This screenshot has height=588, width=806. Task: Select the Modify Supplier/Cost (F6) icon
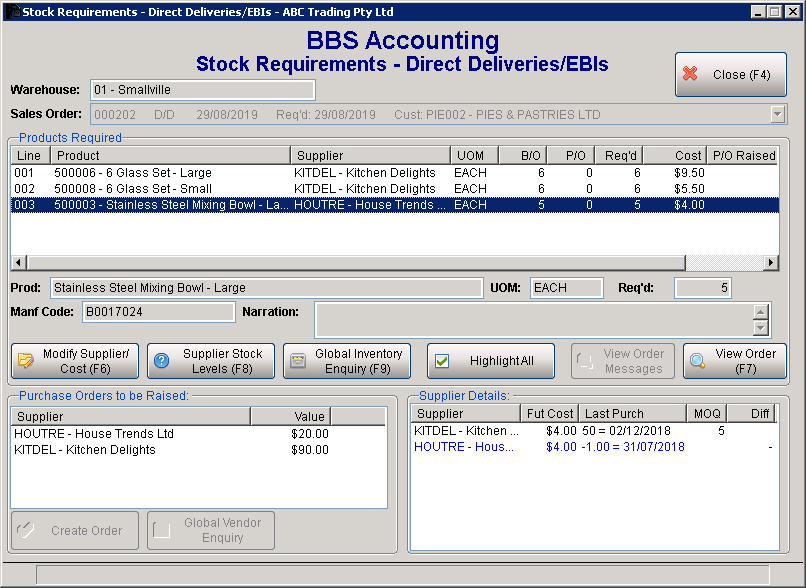(27, 360)
